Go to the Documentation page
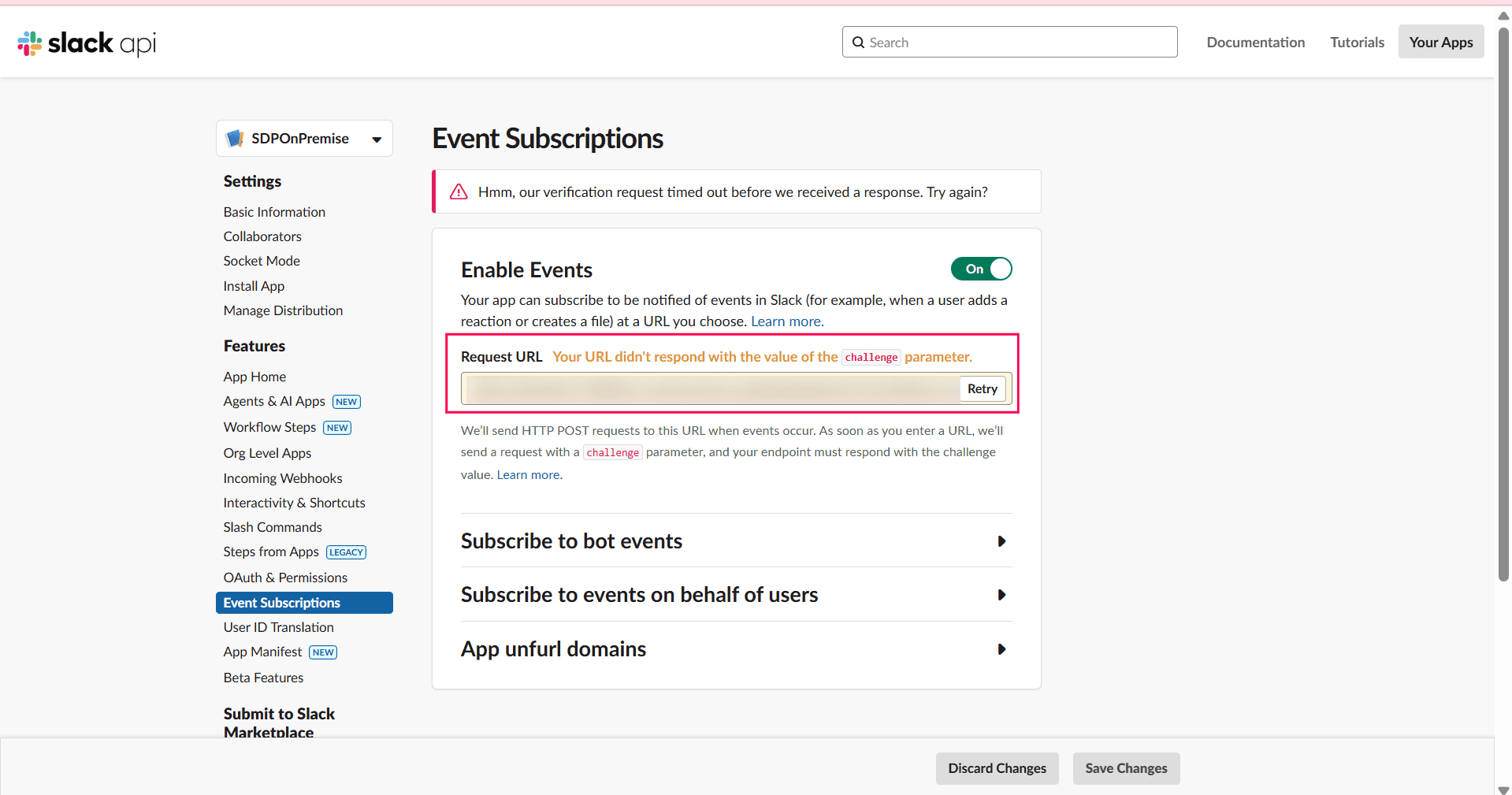This screenshot has height=795, width=1512. pos(1255,43)
